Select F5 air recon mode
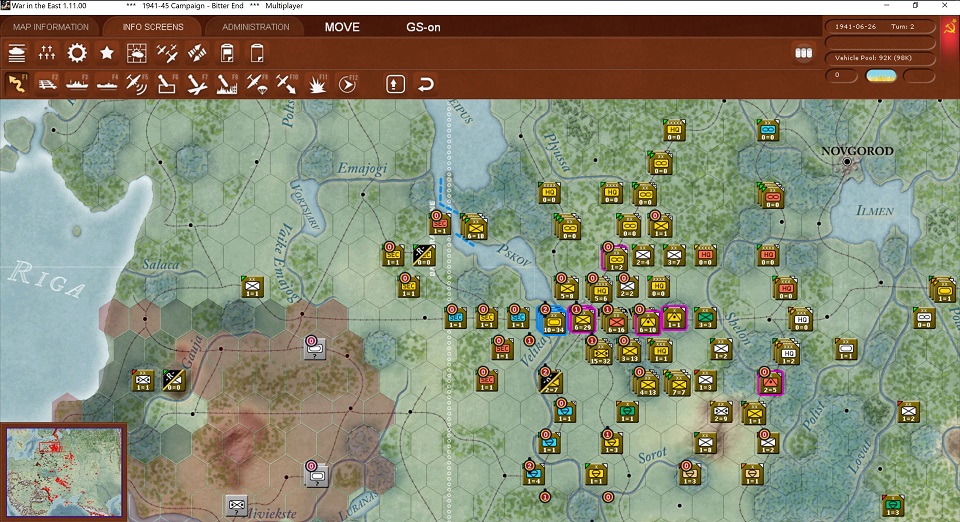Image resolution: width=960 pixels, height=522 pixels. tap(137, 84)
